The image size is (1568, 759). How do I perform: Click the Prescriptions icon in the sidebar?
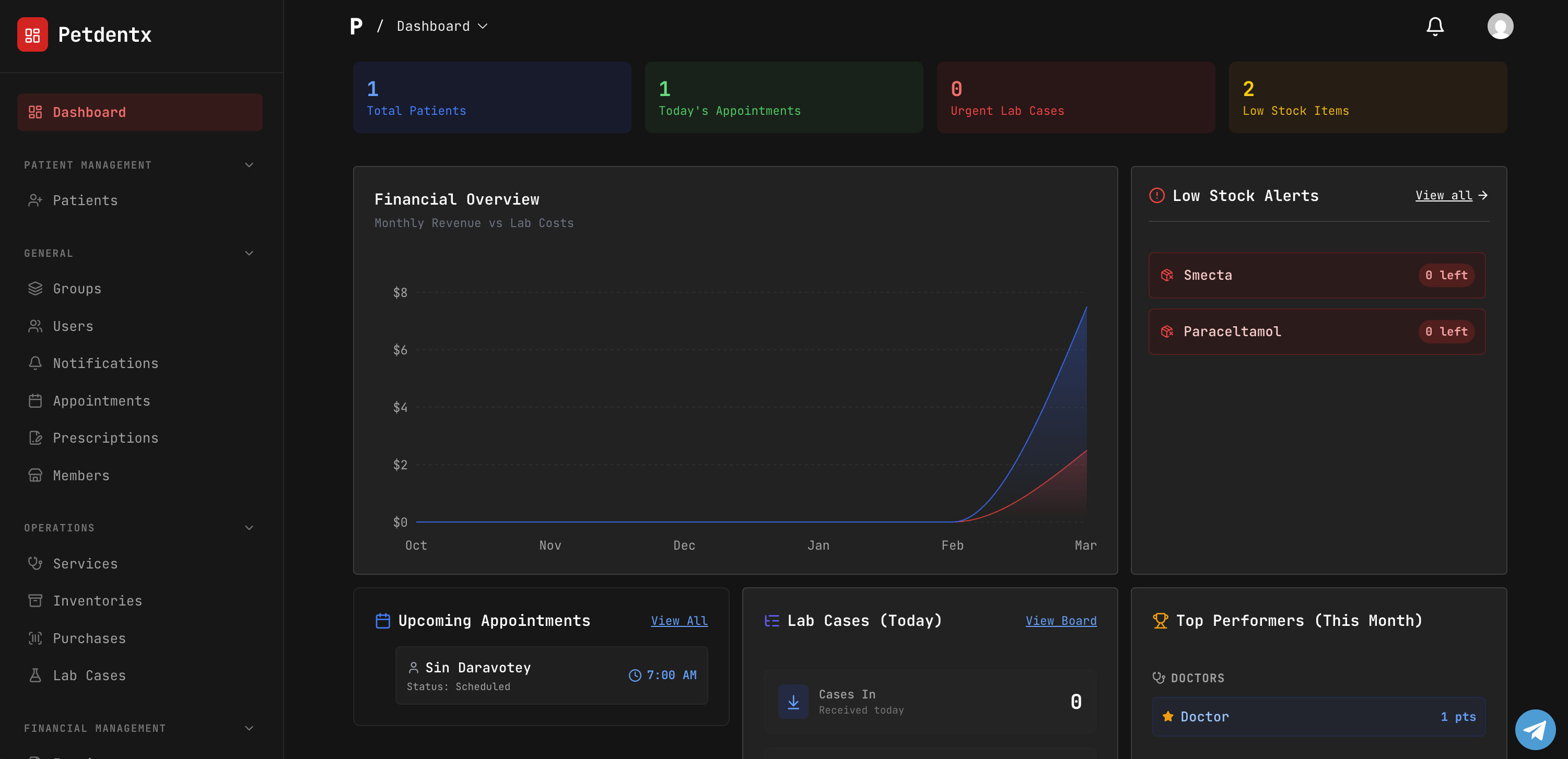pos(36,437)
